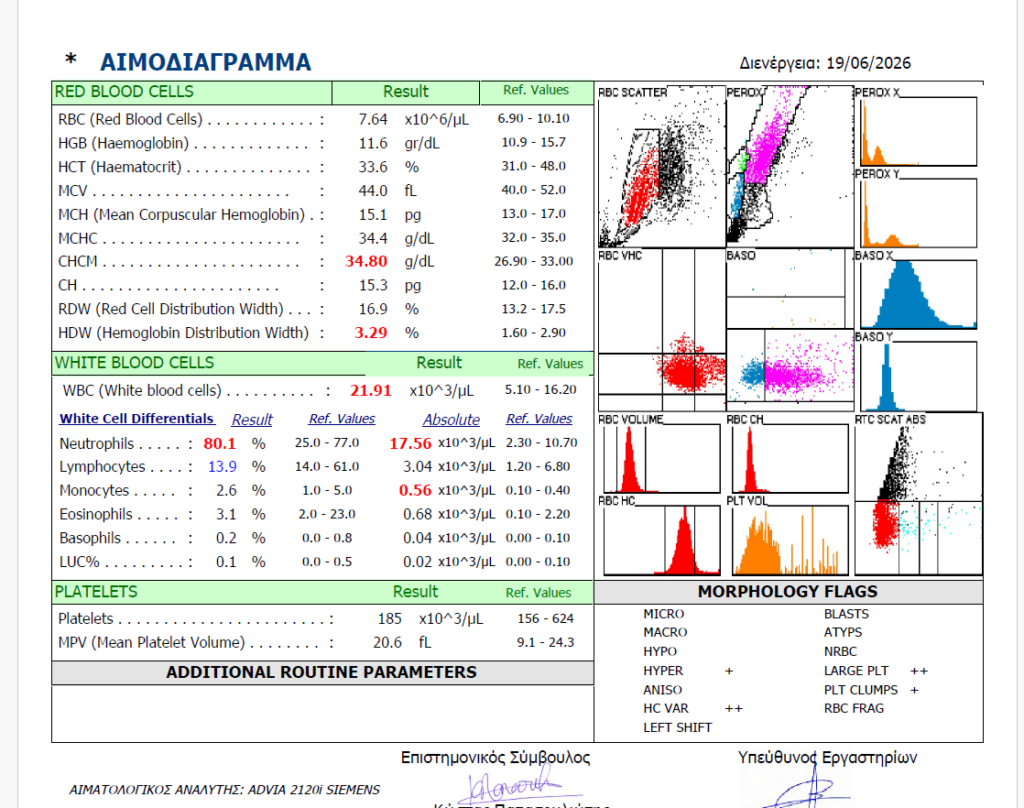The width and height of the screenshot is (1024, 808).
Task: Click the Υπεύθυνος Εργαστηρίων label
Action: [x=827, y=758]
